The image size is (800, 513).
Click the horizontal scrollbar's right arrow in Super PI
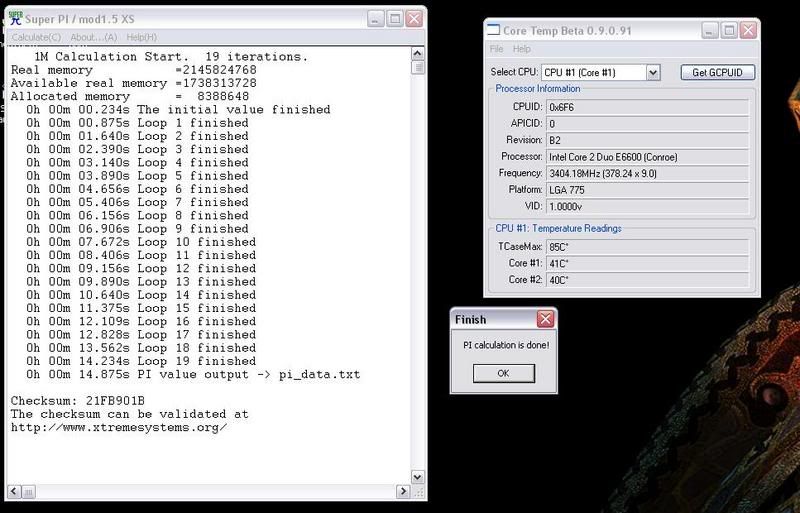[x=401, y=491]
